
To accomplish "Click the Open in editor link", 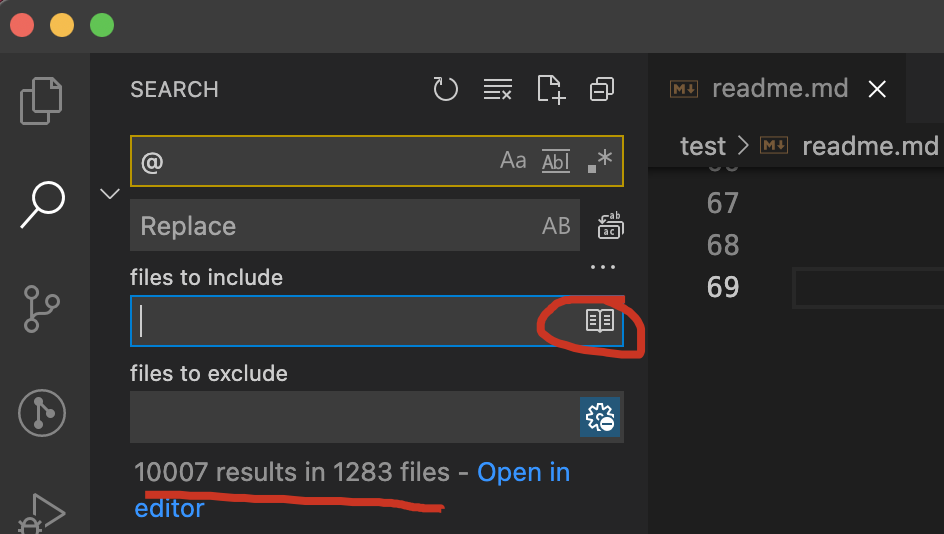I will tap(352, 490).
